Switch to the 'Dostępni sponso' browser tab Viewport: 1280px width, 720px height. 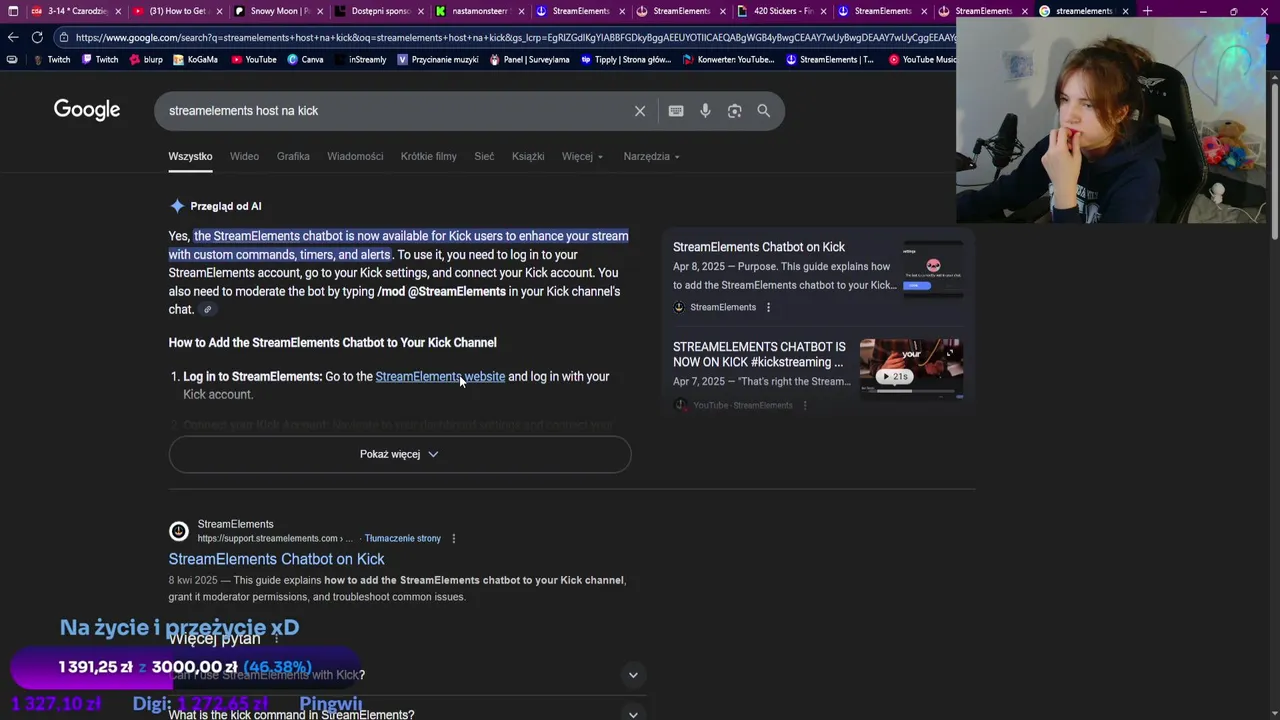pyautogui.click(x=378, y=11)
